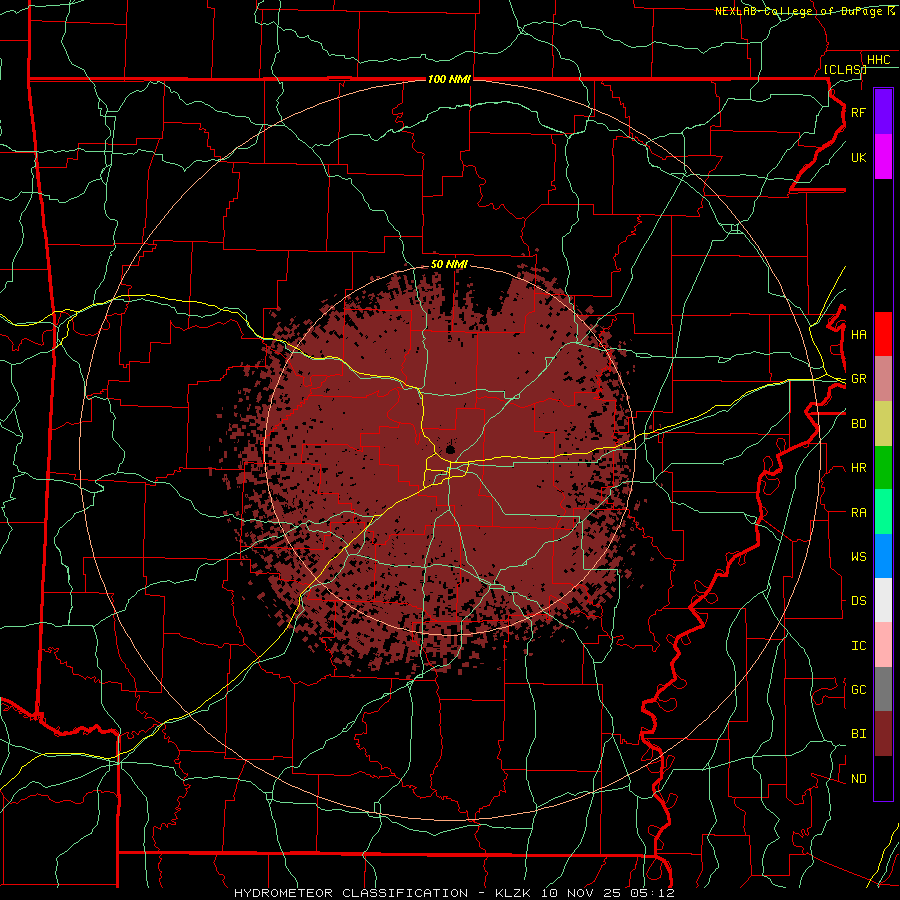
Task: Click the GR legend label
Action: tap(858, 379)
